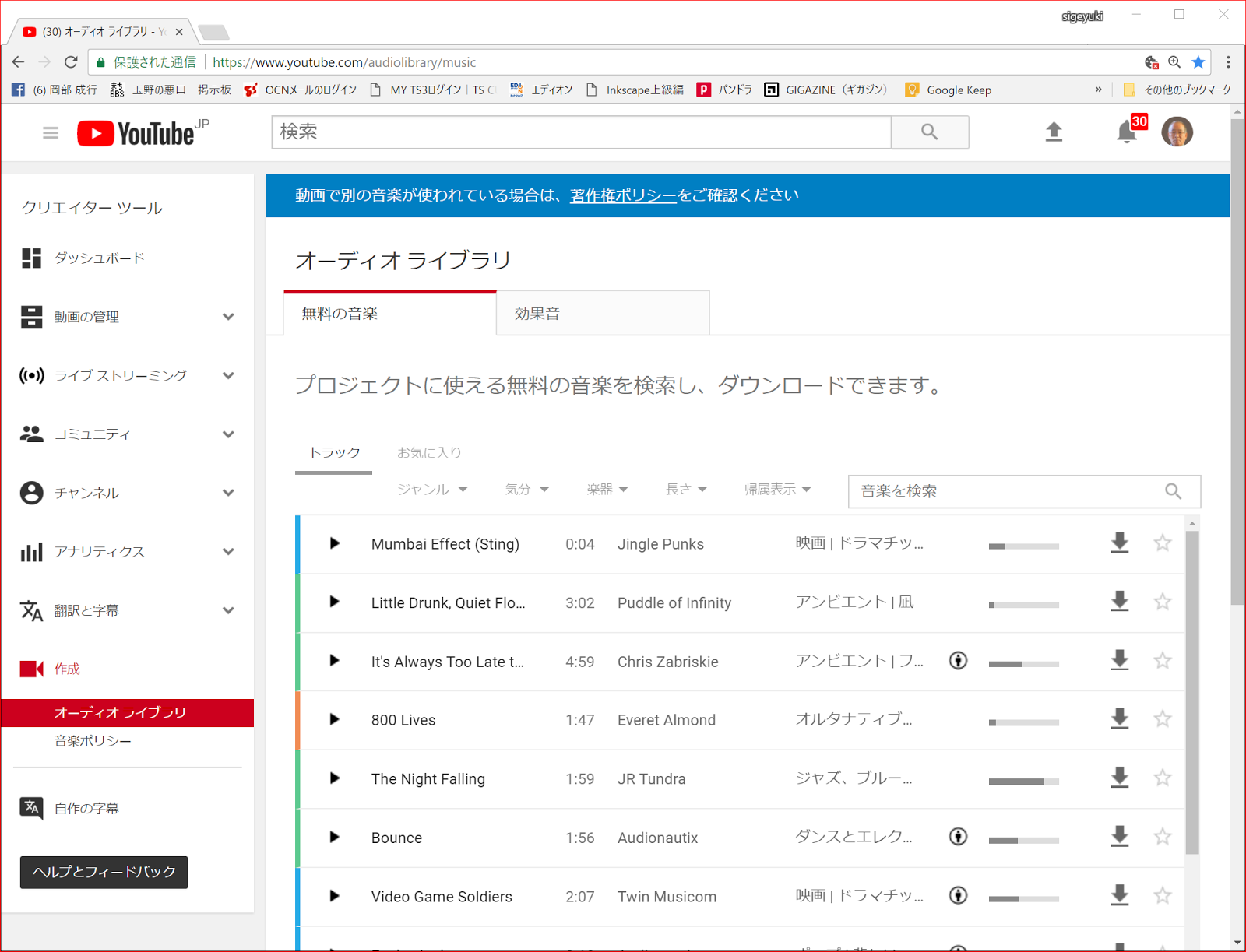Viewport: 1246px width, 952px height.
Task: Focus the 音楽を検索 search field
Action: pos(1024,491)
